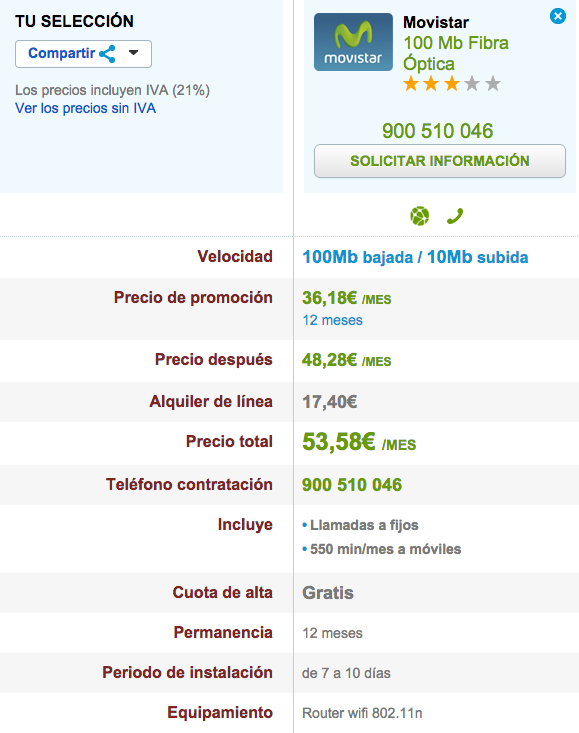
Task: Click the 'Gratis' cuota de alta value
Action: tap(328, 593)
